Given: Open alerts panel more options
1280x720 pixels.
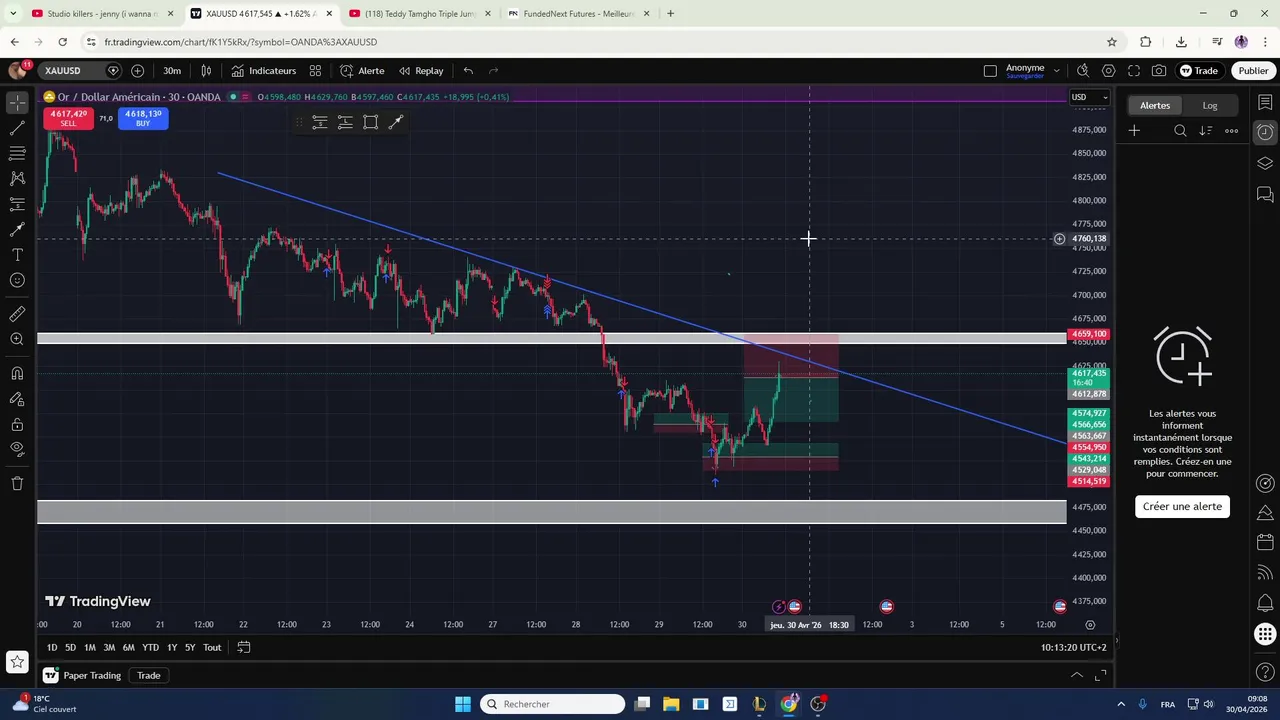Looking at the screenshot, I should click(x=1232, y=131).
